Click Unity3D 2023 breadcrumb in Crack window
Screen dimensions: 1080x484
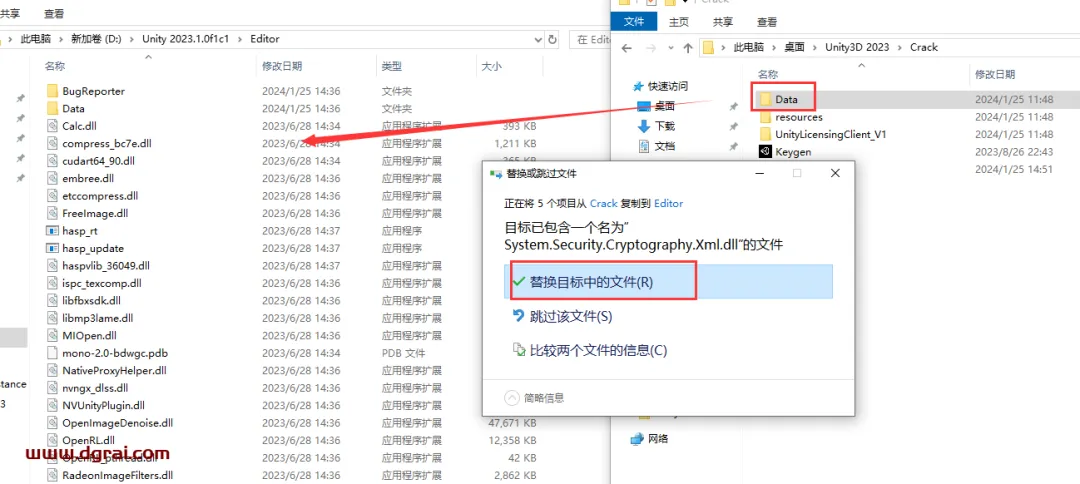(858, 47)
